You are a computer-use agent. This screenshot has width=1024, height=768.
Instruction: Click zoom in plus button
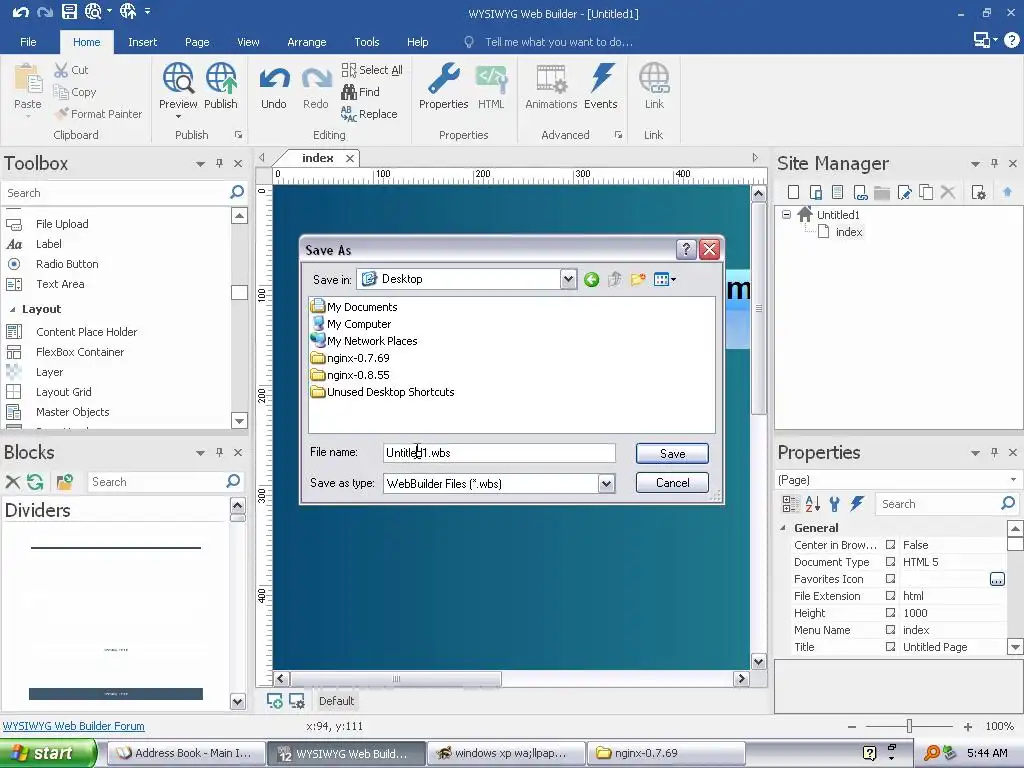coord(968,726)
